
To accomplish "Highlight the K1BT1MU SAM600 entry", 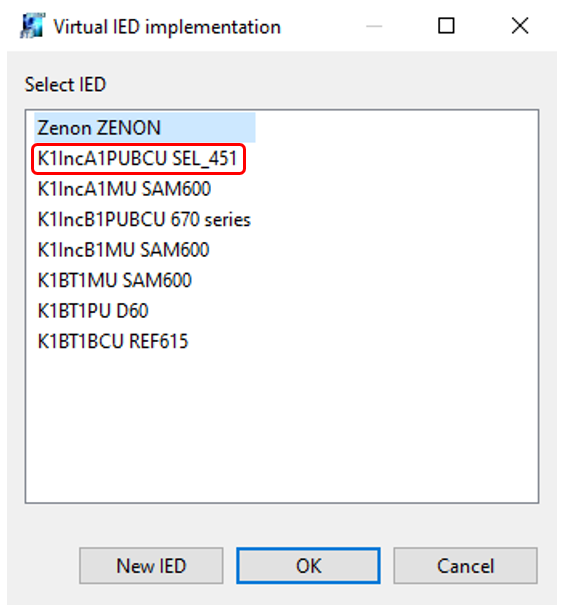I will [115, 280].
